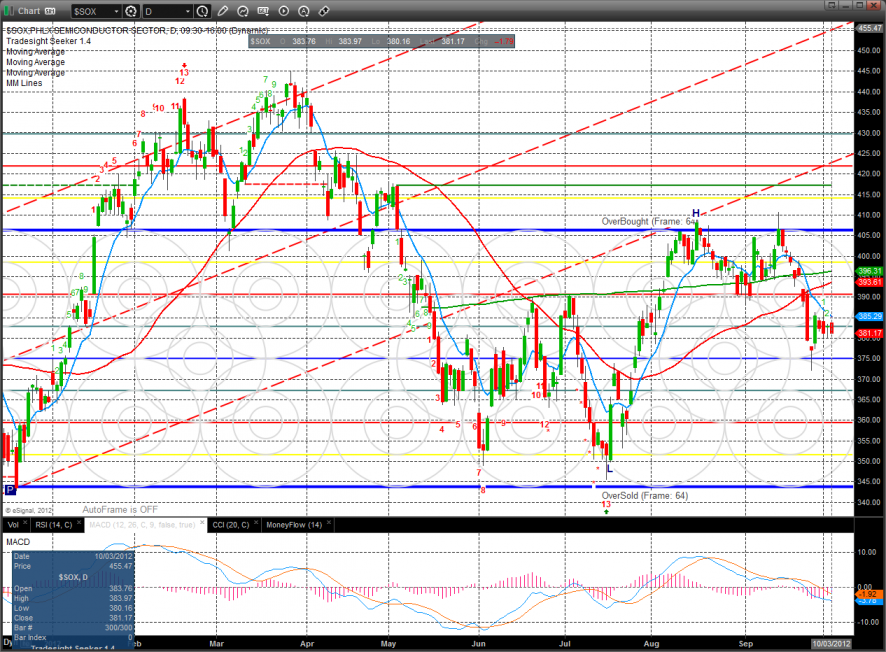Click the MACD pane title
The width and height of the screenshot is (886, 652).
tap(18, 542)
